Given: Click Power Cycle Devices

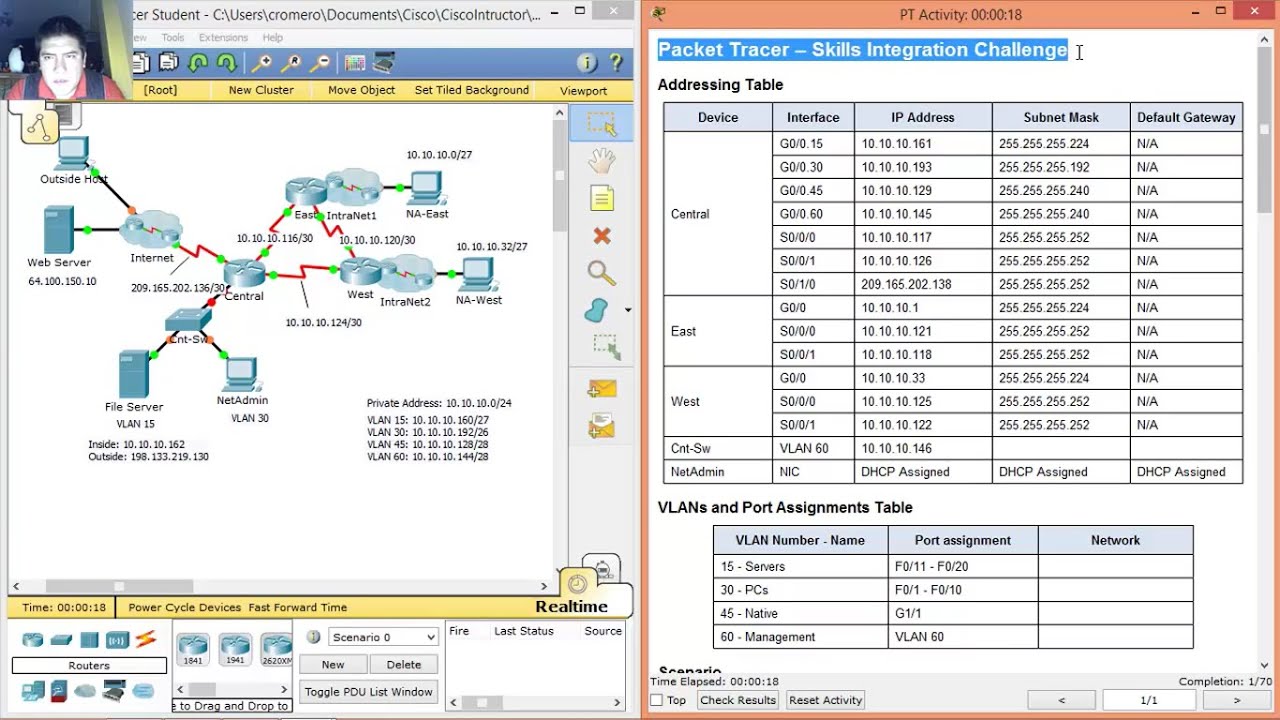Looking at the screenshot, I should [184, 607].
